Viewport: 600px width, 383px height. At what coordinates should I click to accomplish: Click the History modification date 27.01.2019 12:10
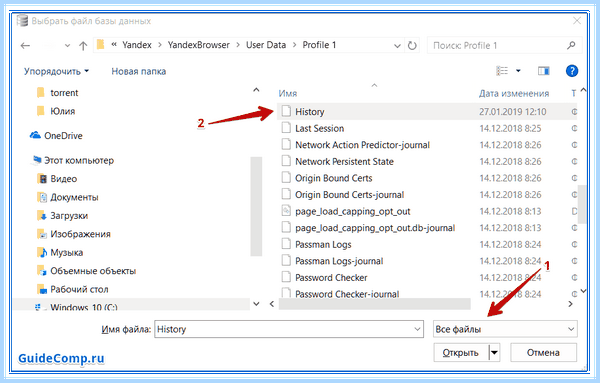[x=513, y=112]
